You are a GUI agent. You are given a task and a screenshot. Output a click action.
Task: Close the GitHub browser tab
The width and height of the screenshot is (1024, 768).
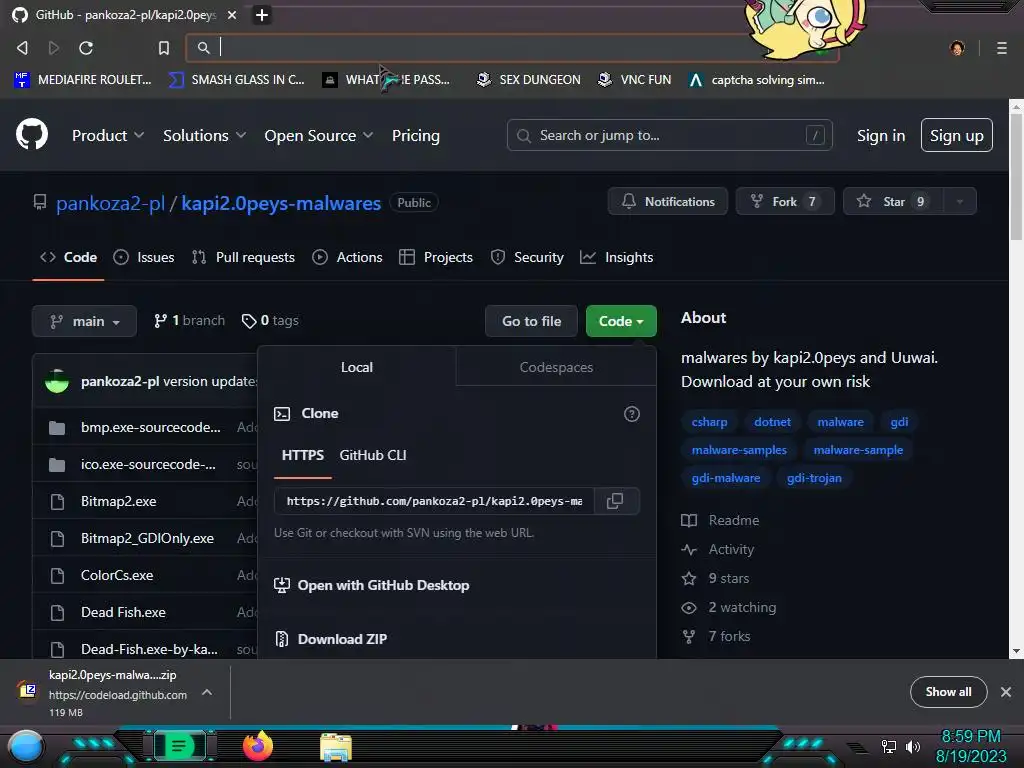(232, 15)
